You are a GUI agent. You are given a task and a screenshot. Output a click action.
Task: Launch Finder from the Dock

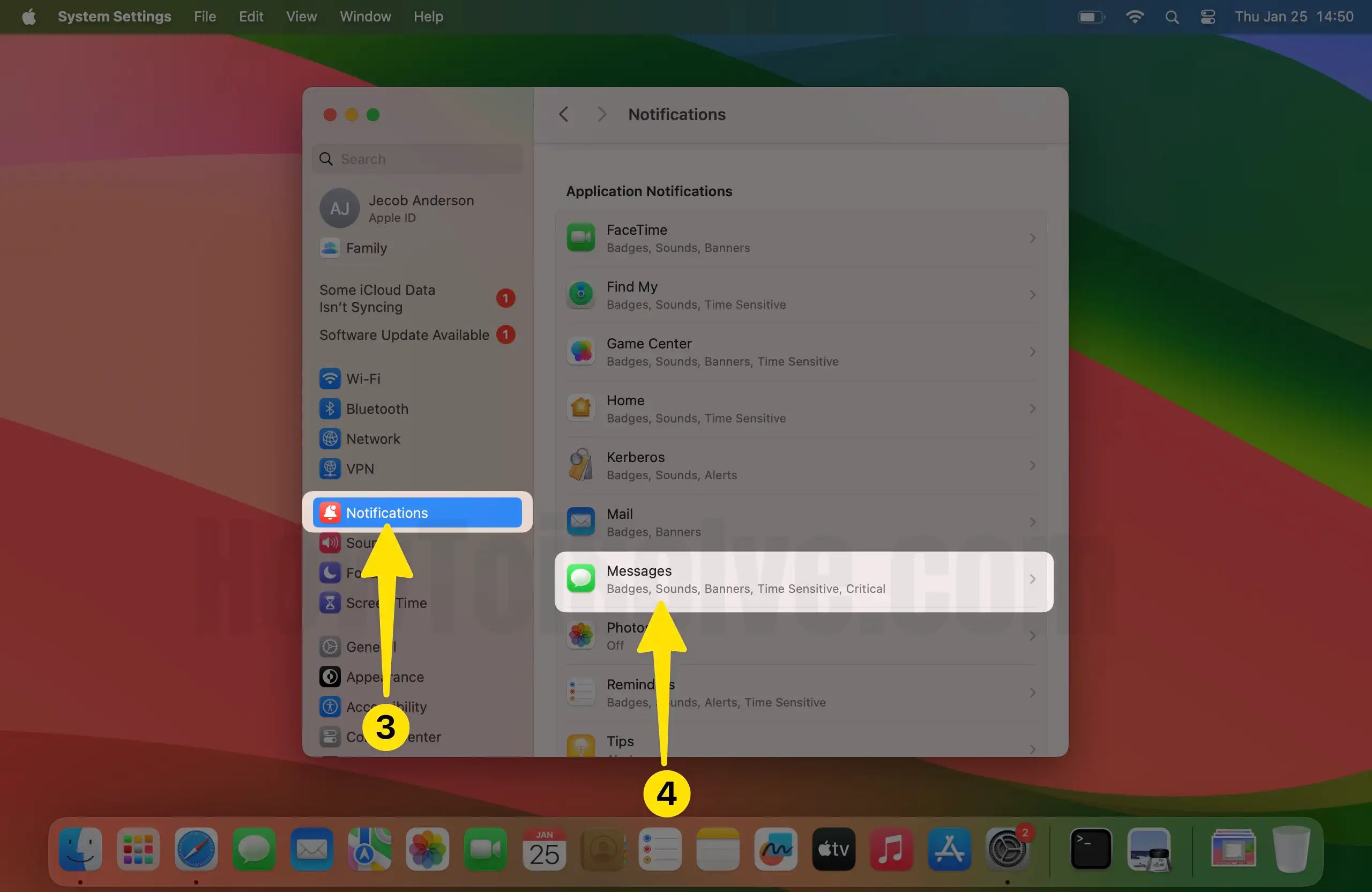pyautogui.click(x=80, y=849)
